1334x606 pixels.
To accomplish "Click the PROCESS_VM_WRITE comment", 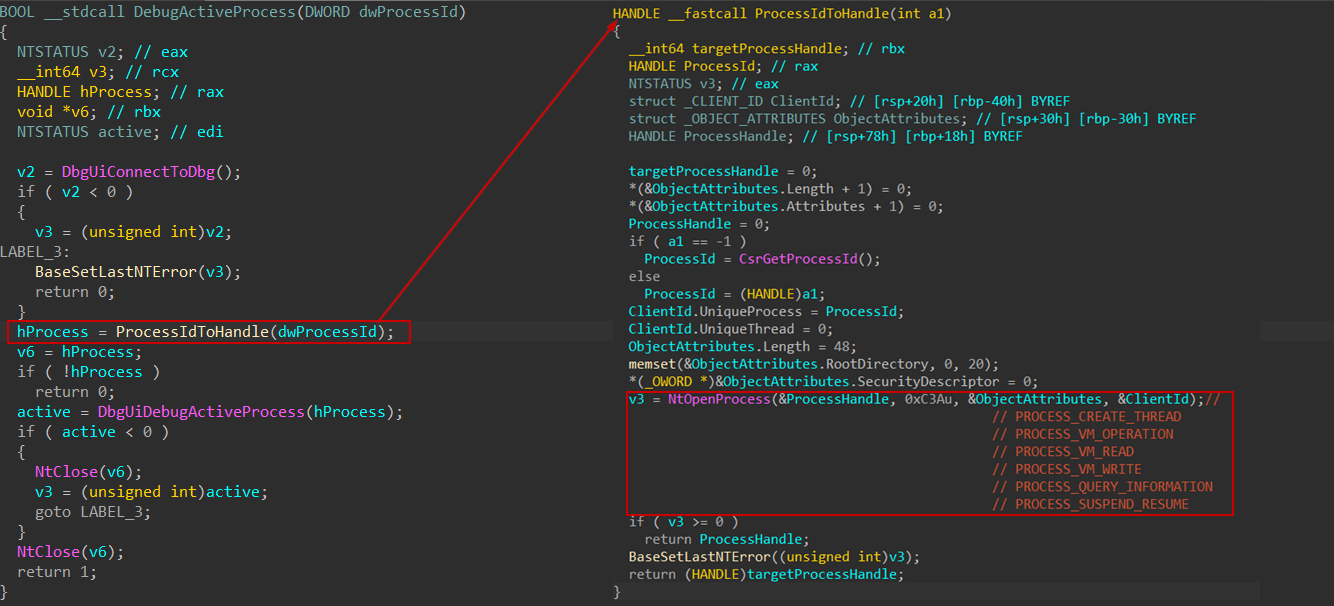I will coord(1067,469).
